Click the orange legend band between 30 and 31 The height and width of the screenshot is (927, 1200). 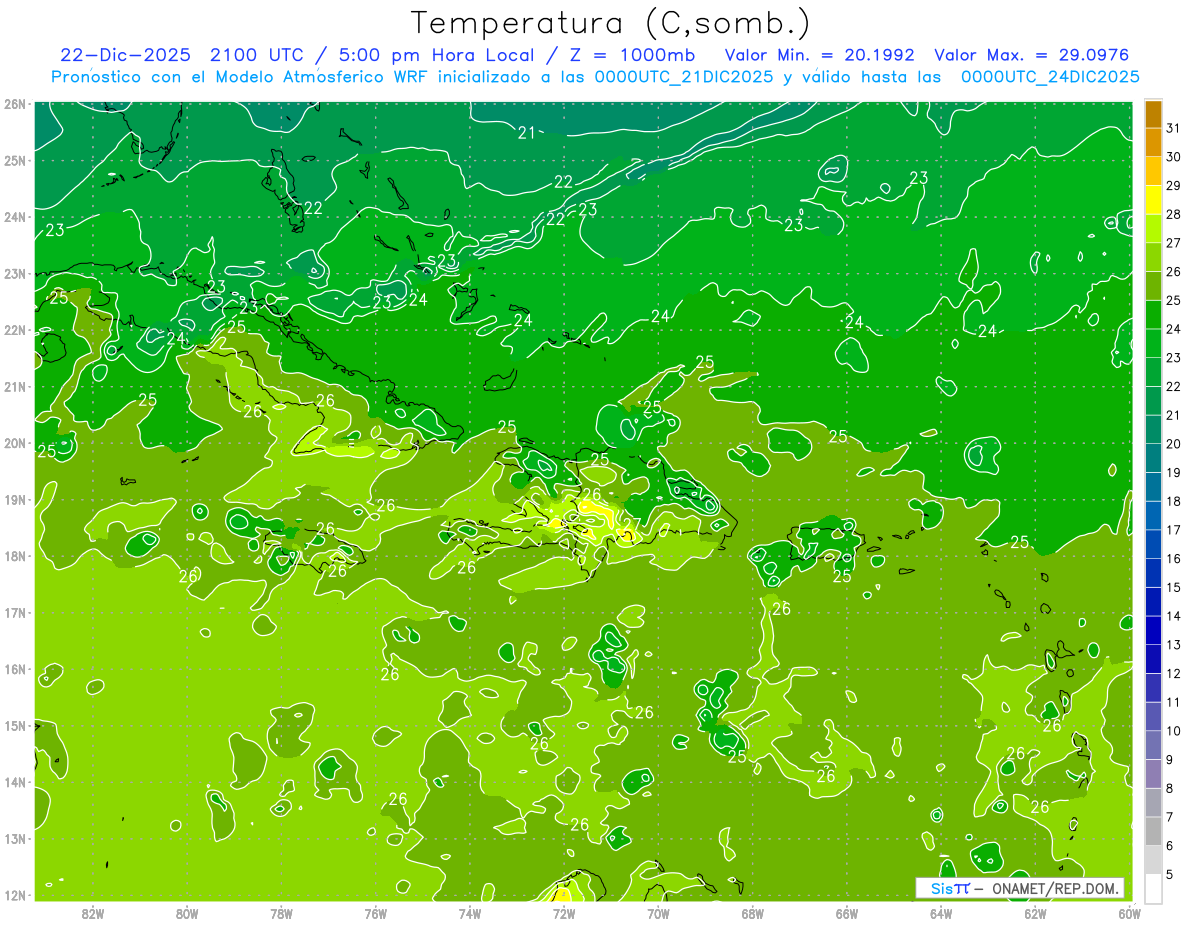1153,143
